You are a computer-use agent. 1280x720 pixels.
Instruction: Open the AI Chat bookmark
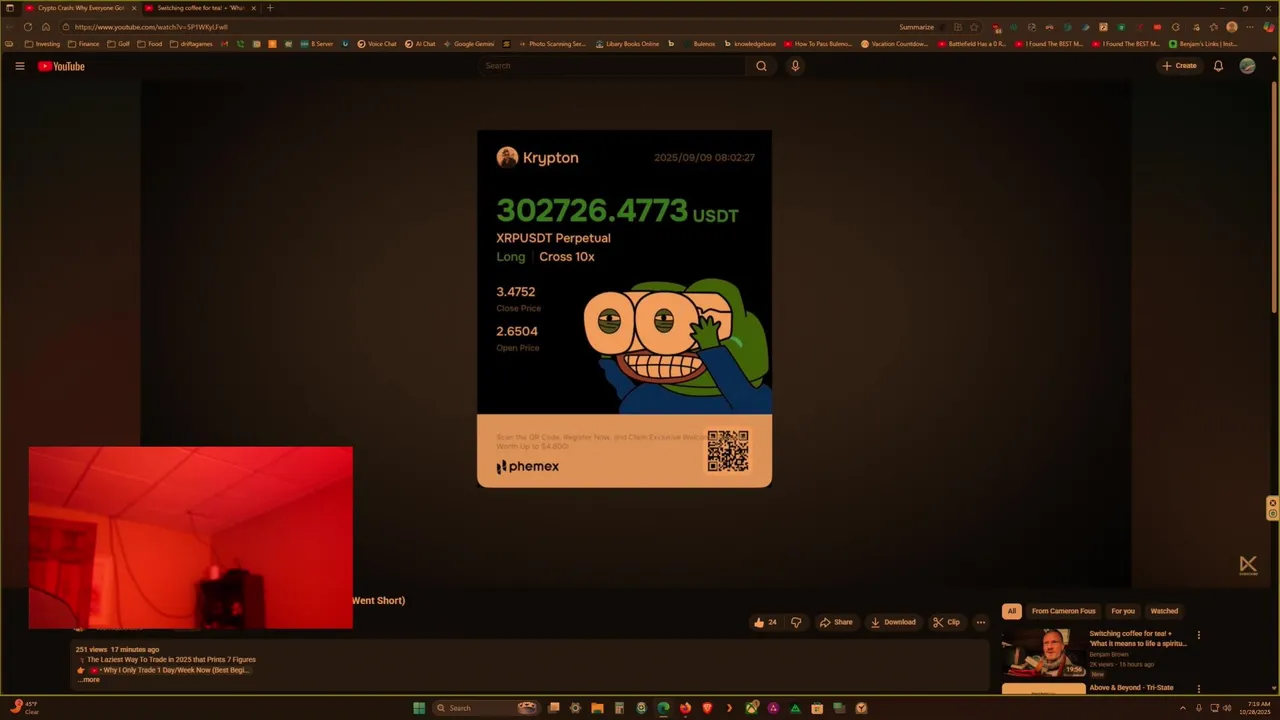(420, 44)
